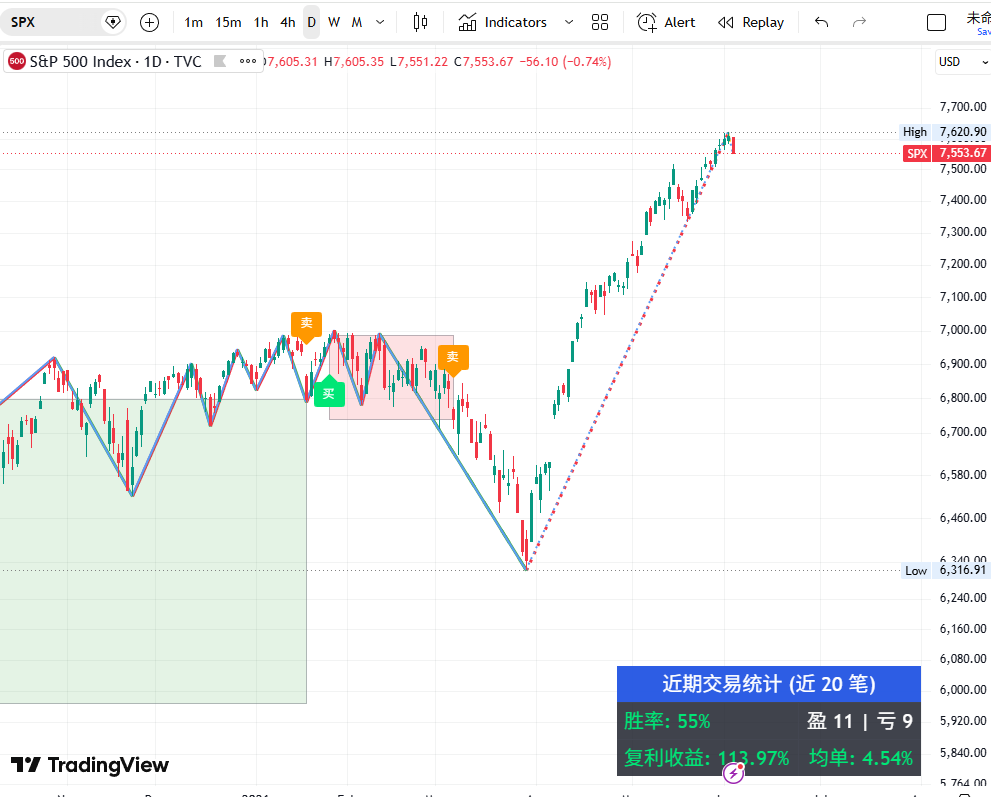Click the S&P 500 Index legend title

point(116,61)
